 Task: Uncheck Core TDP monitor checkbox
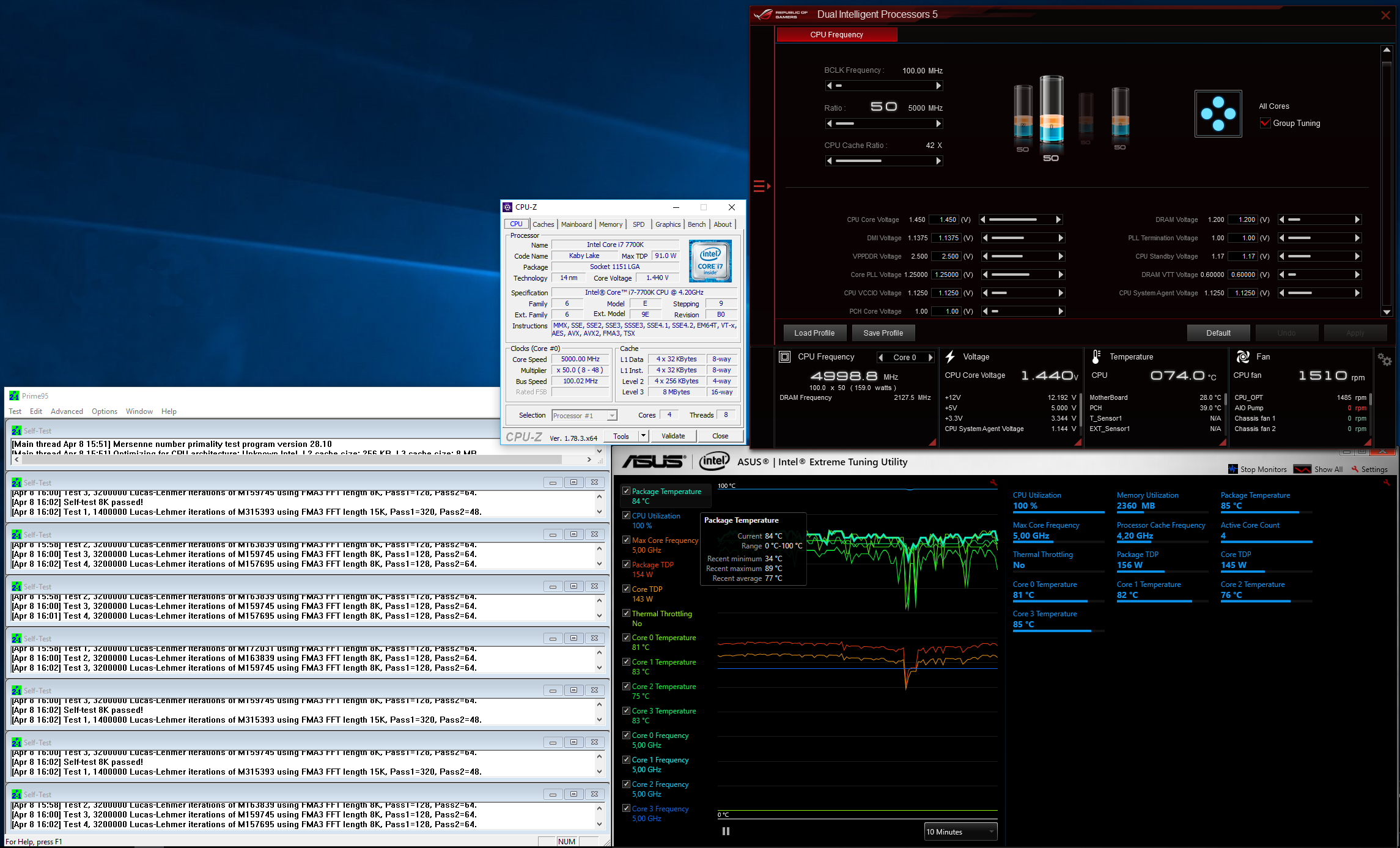626,589
